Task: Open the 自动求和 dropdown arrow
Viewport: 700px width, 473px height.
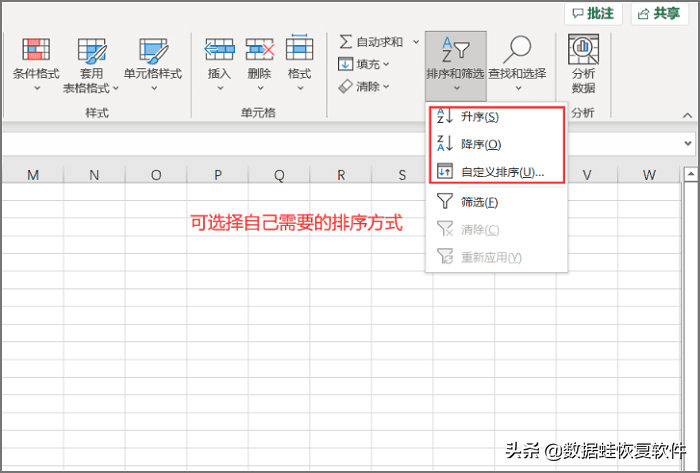Action: (416, 42)
